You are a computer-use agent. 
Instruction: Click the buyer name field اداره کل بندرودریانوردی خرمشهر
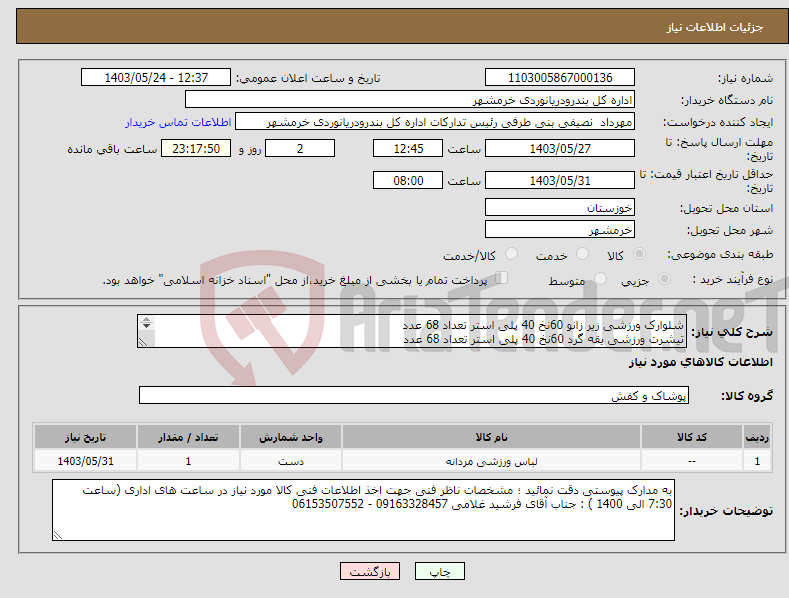(x=410, y=100)
